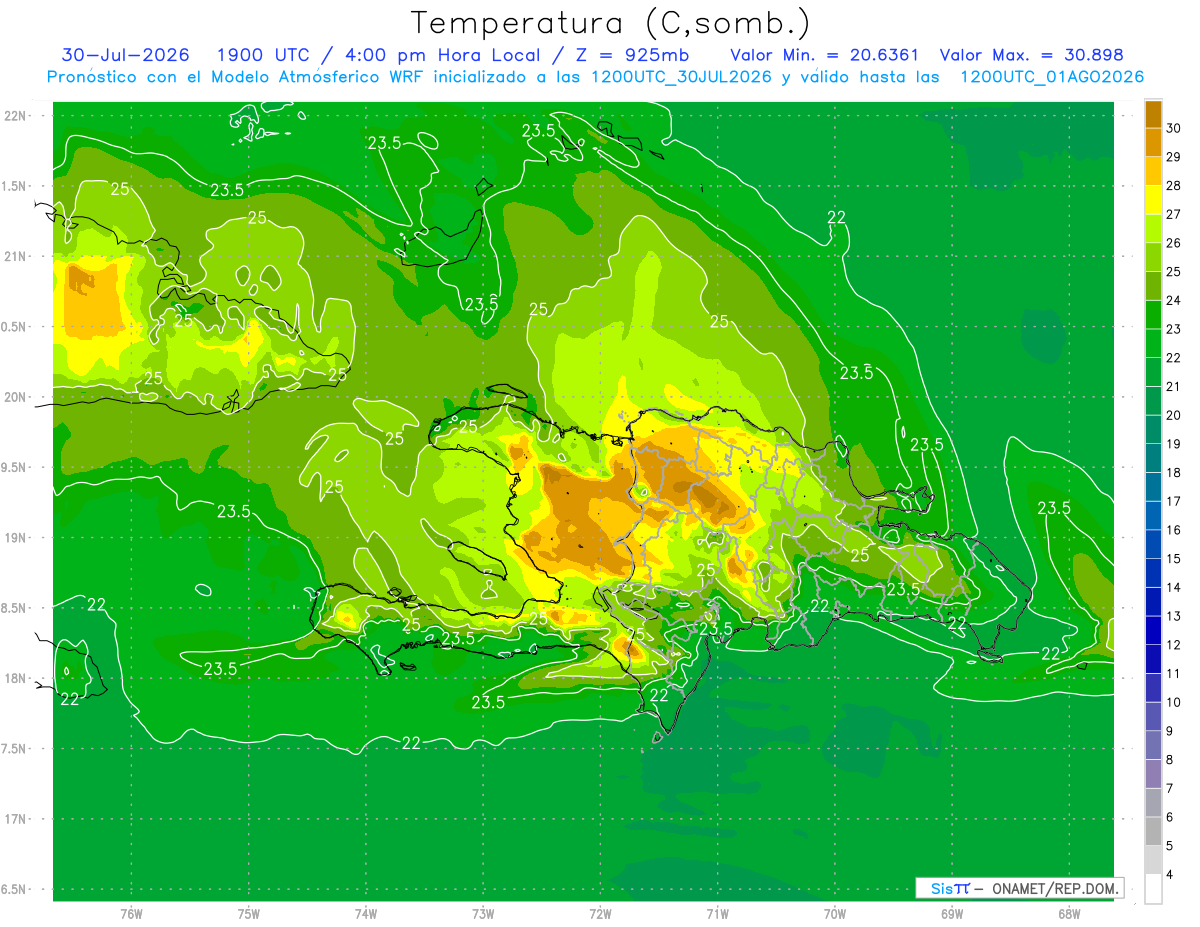Screen dimensions: 1200x927
Task: Pick the purple band between 7 and 8
Action: 1153,774
